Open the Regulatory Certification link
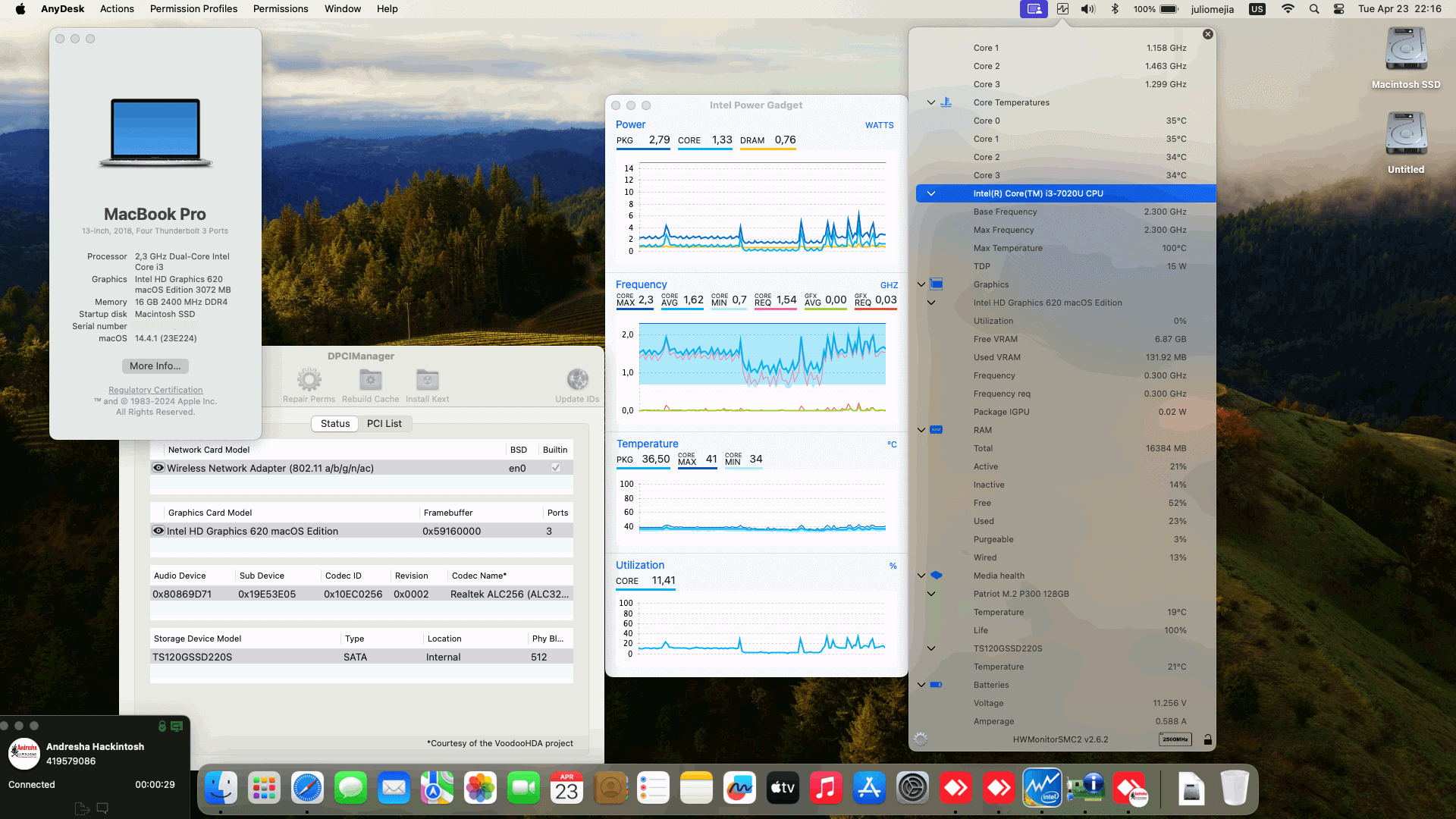Image resolution: width=1456 pixels, height=819 pixels. click(x=155, y=390)
